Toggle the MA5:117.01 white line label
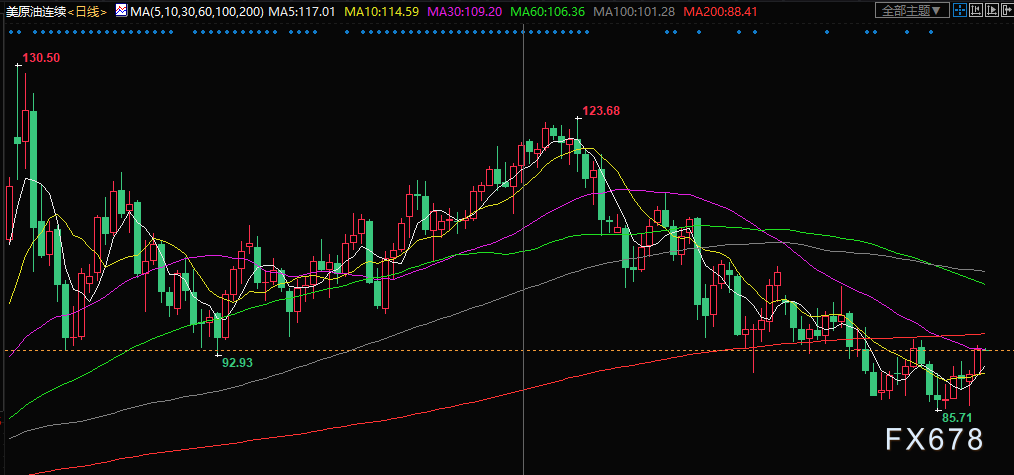Screen dimensions: 1014x475 click(301, 11)
